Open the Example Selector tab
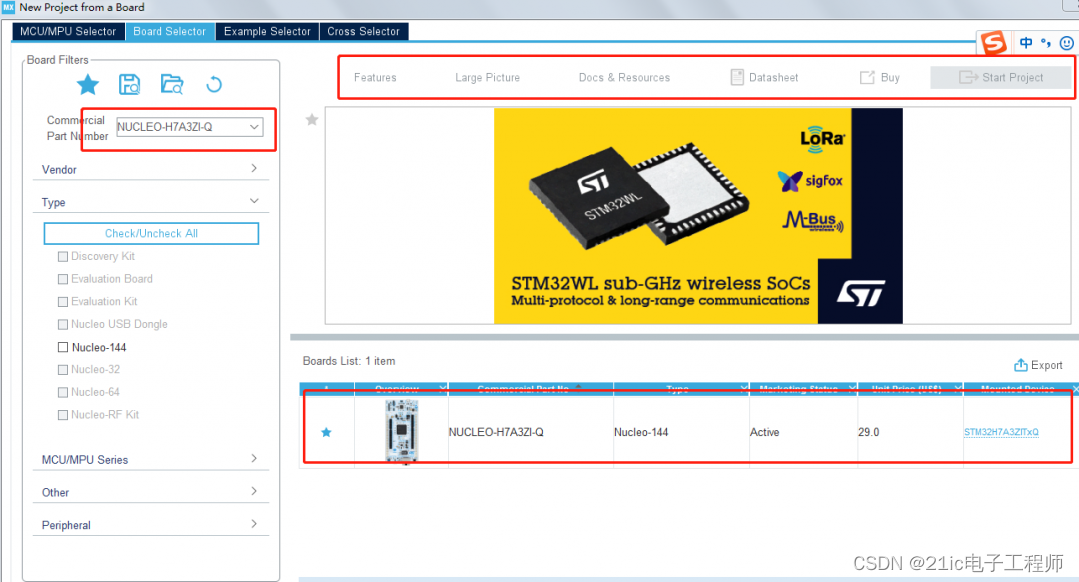The image size is (1079, 582). [x=267, y=32]
